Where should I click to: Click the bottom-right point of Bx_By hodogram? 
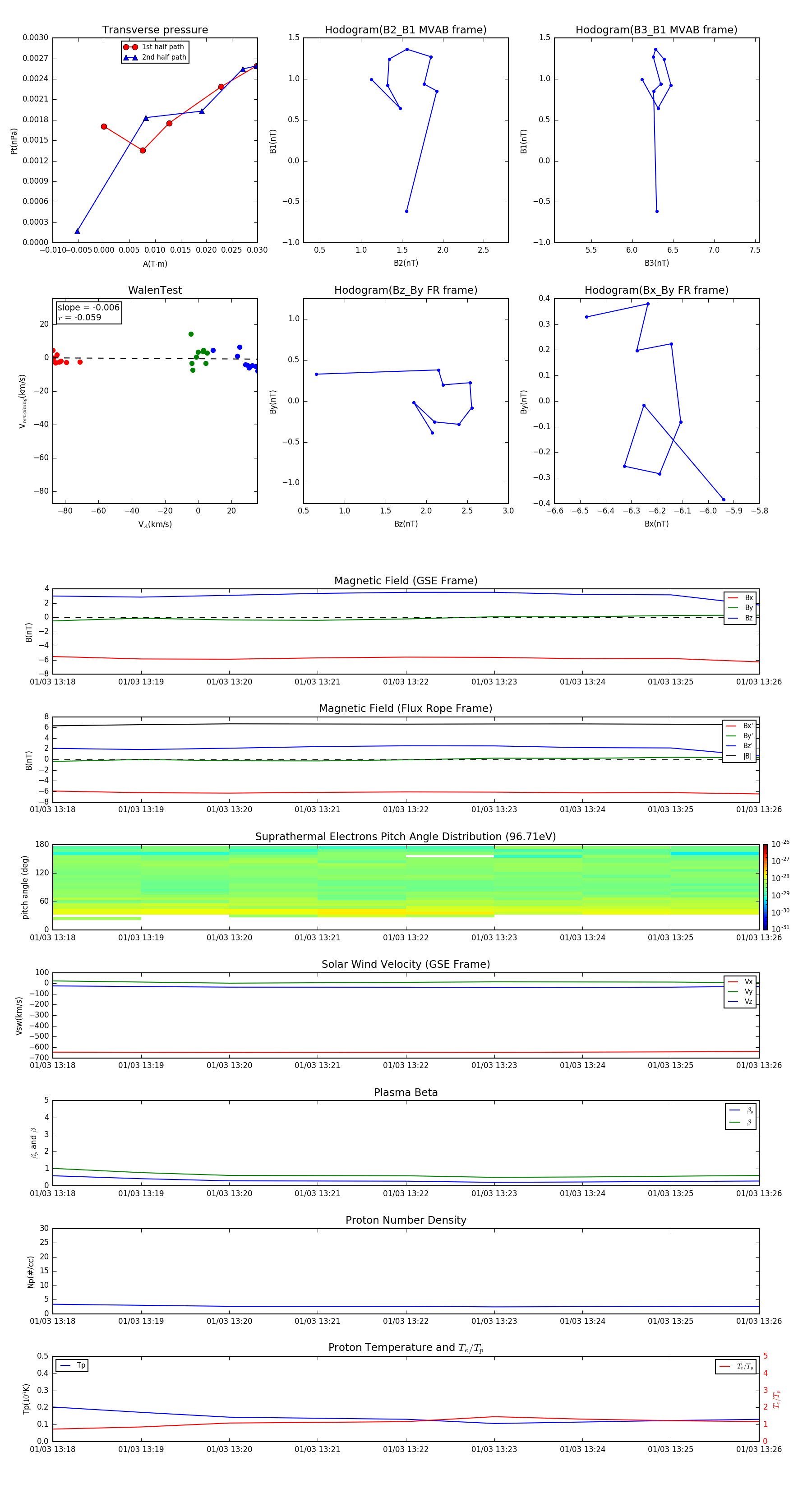(x=724, y=500)
